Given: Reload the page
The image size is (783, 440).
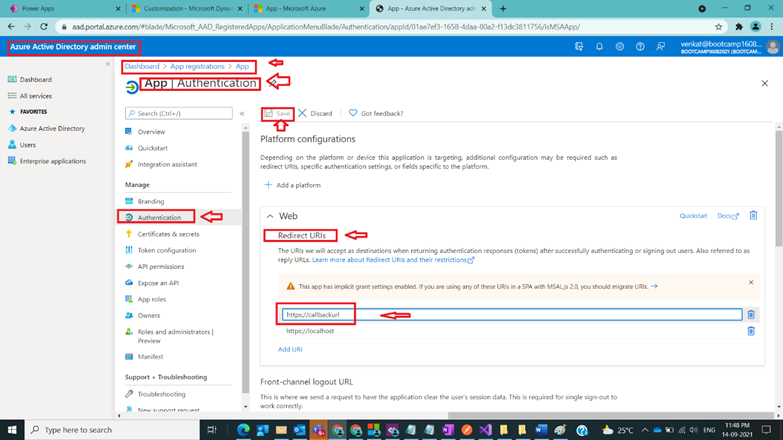Looking at the screenshot, I should click(x=44, y=26).
